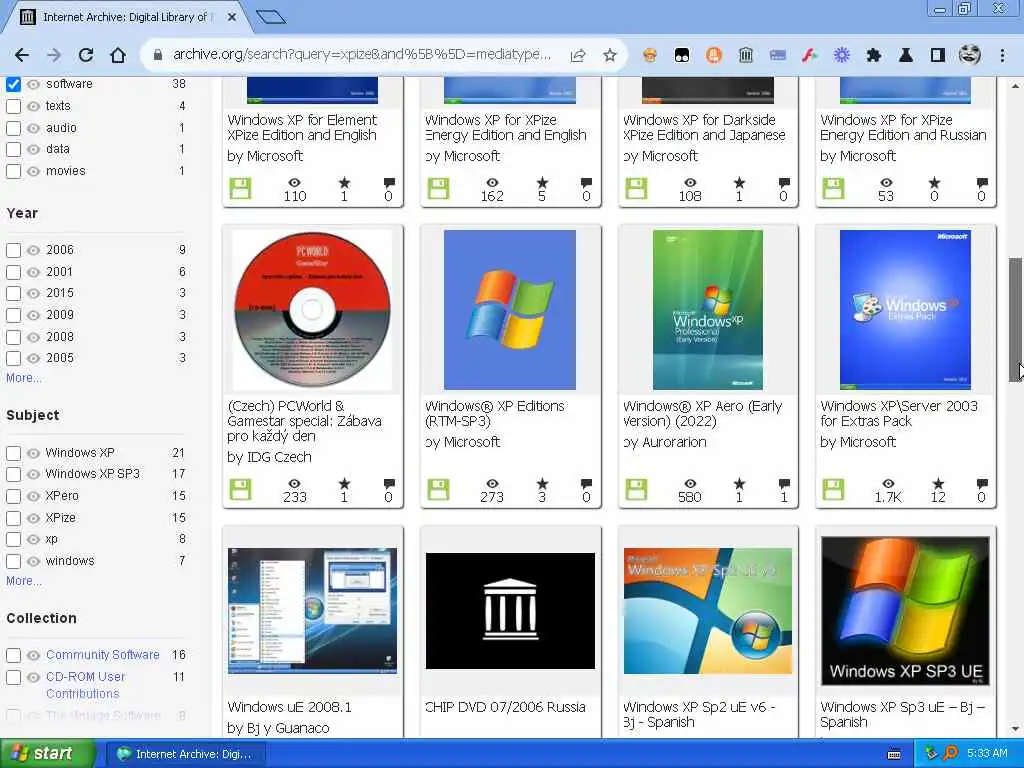
Task: Click the search magnifier icon in system tray
Action: pyautogui.click(x=951, y=753)
